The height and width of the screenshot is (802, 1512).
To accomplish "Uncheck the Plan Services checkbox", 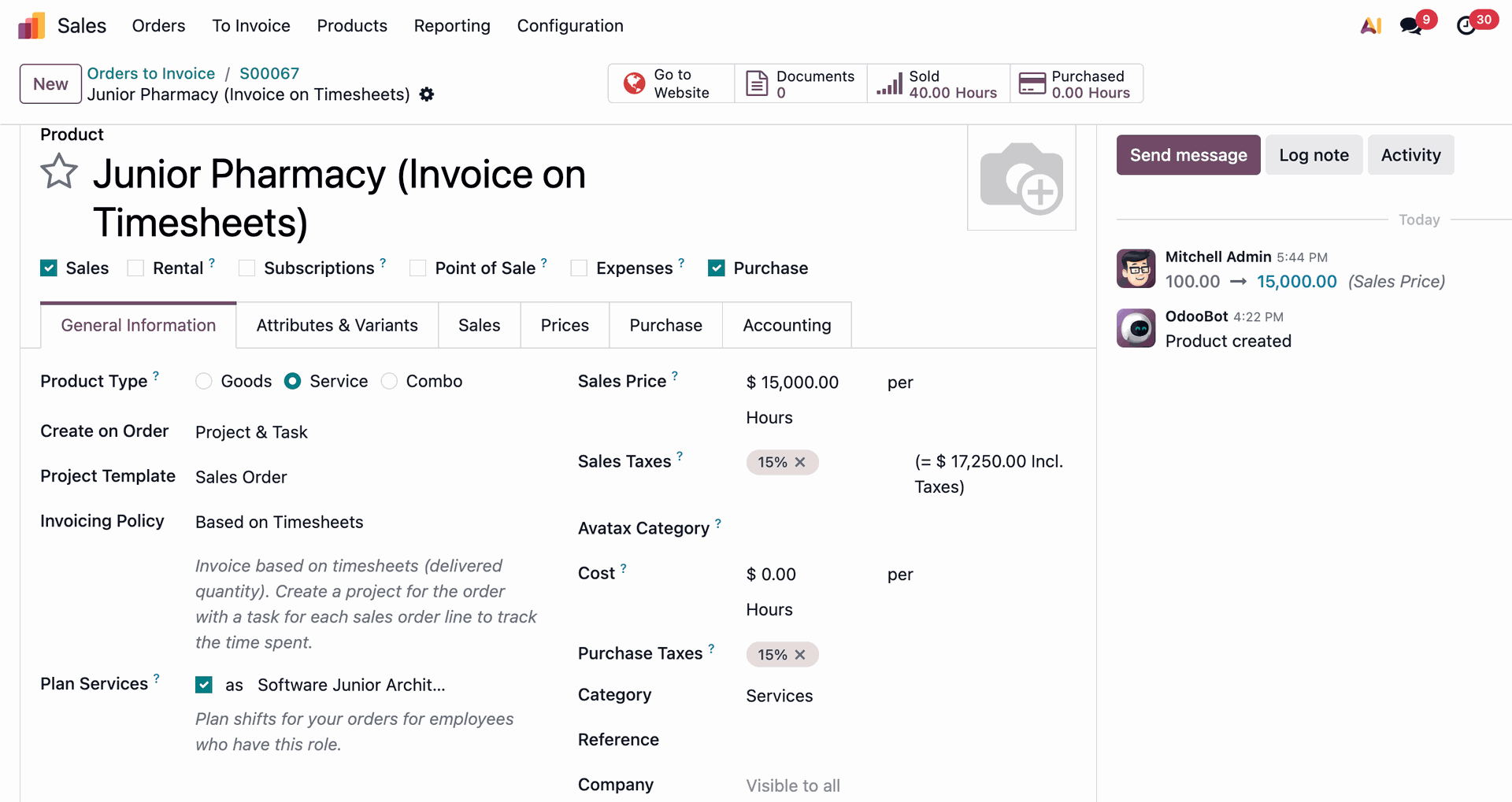I will (204, 685).
